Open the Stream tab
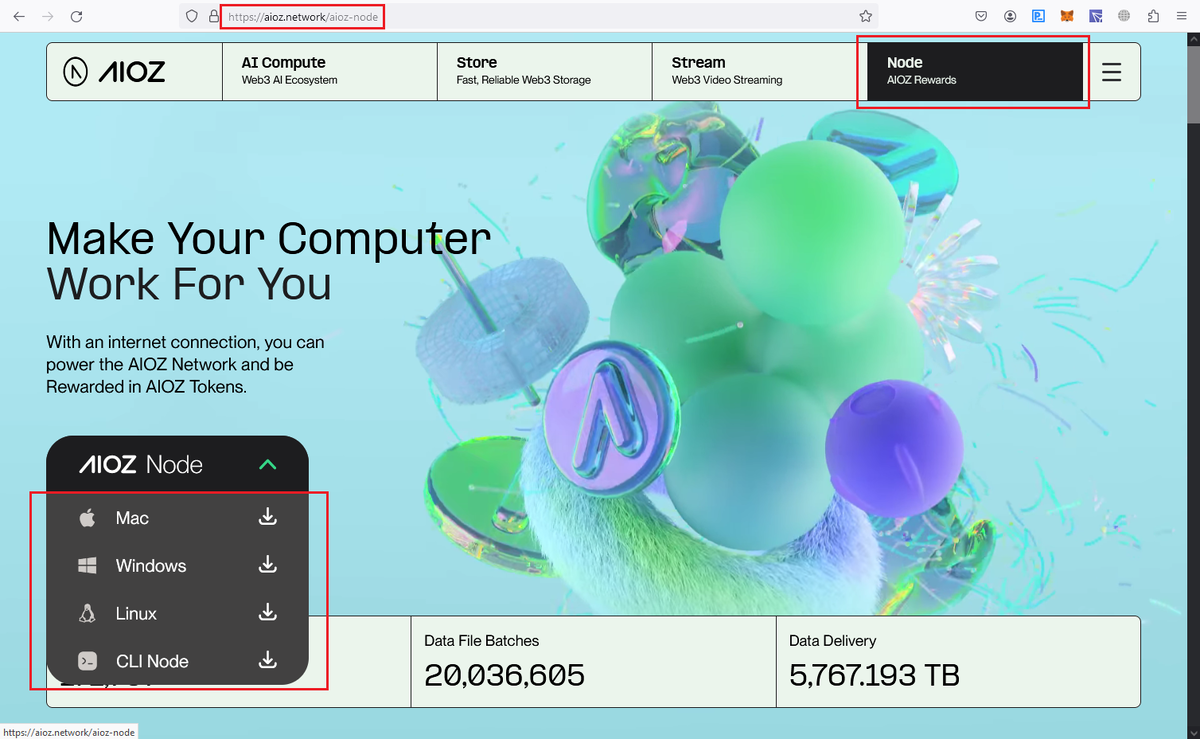 [x=759, y=71]
